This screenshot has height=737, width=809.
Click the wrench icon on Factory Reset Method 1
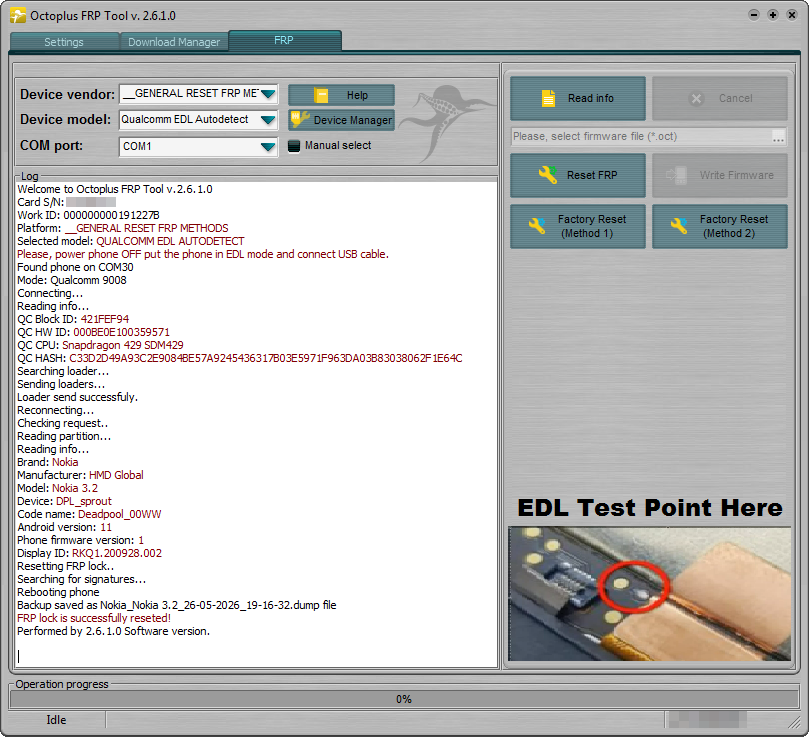pyautogui.click(x=537, y=226)
